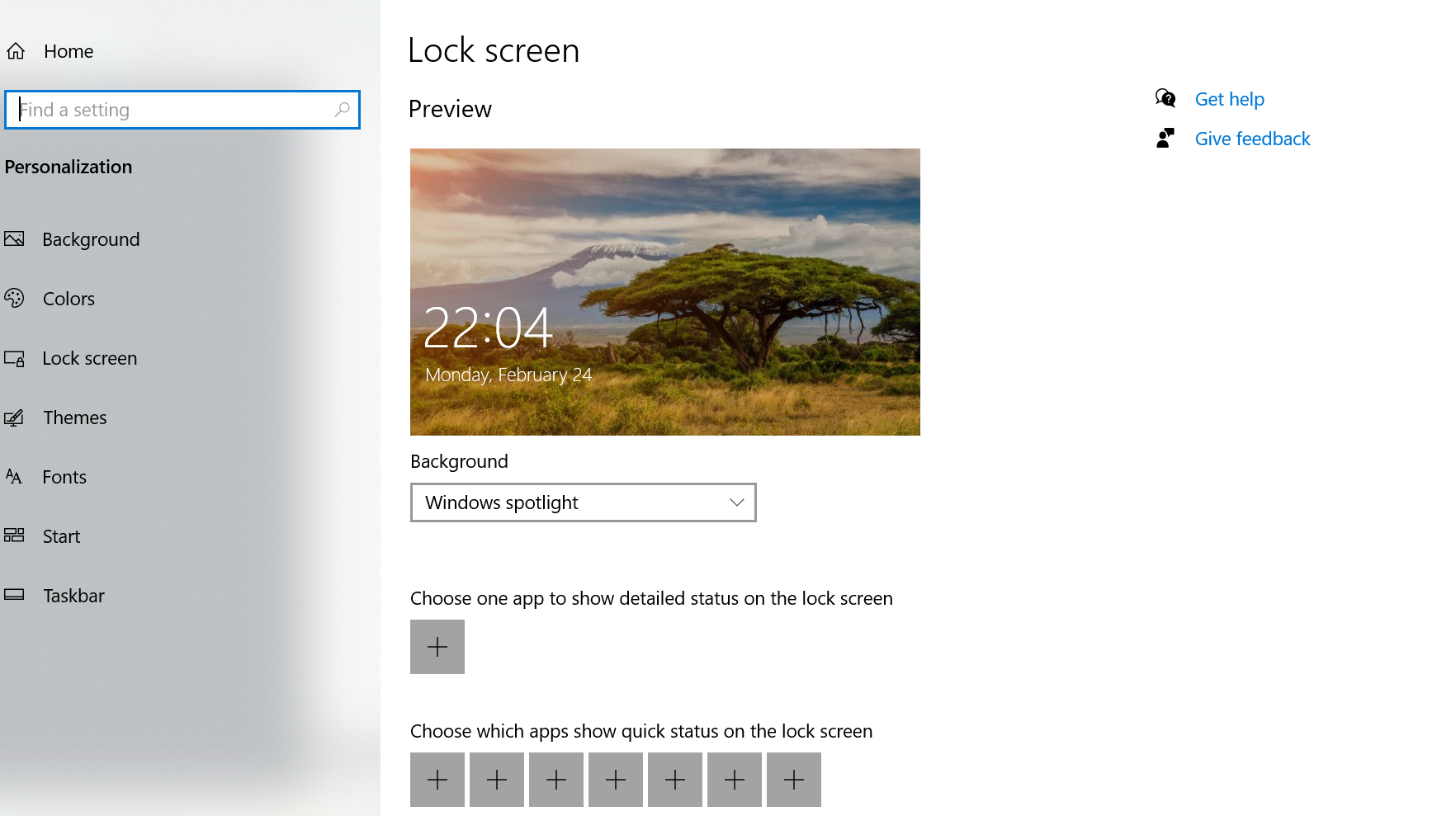Add an app for detailed status
The image size is (1456, 816).
pyautogui.click(x=437, y=647)
